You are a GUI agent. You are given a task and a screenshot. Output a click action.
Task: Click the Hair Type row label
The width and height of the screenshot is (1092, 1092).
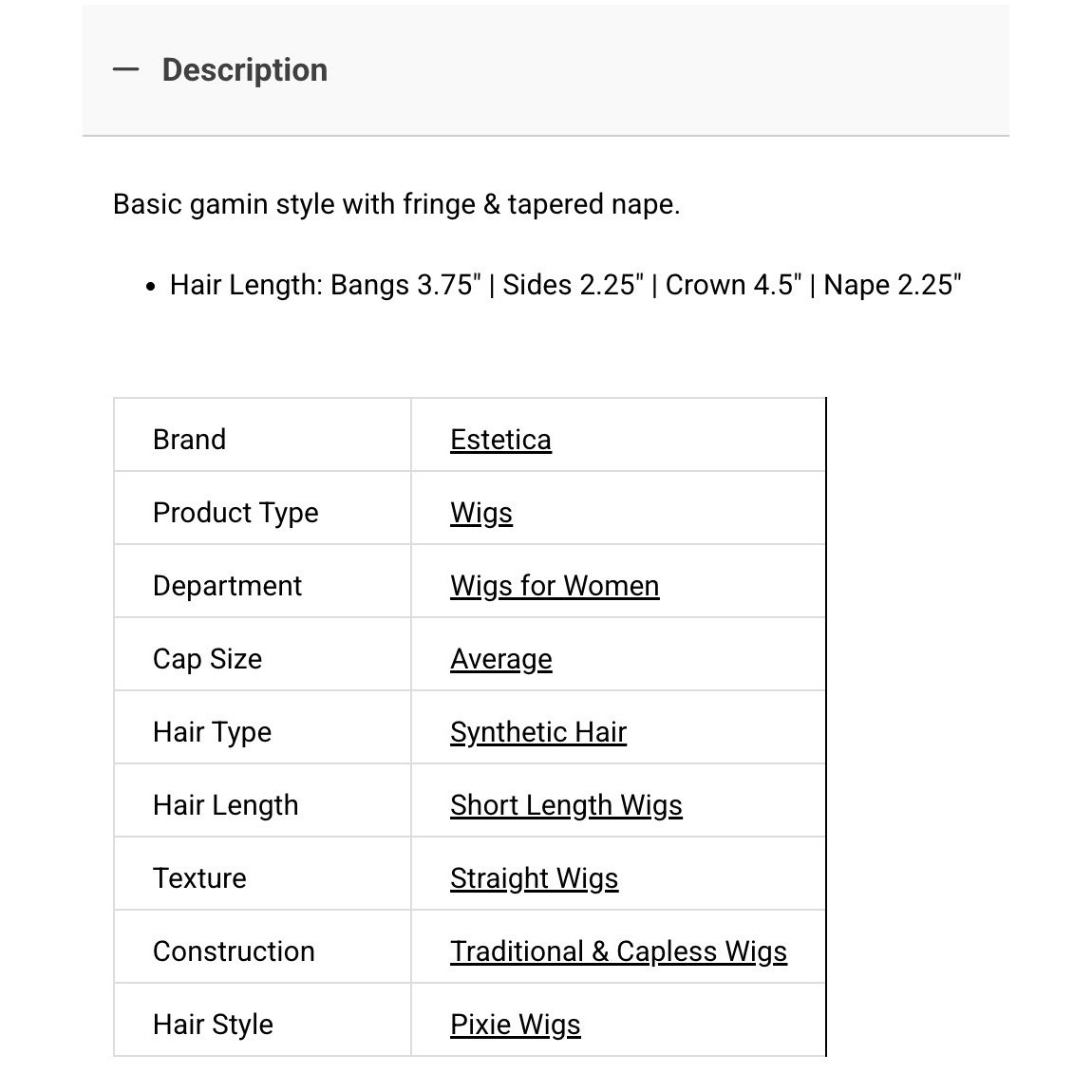(x=212, y=733)
